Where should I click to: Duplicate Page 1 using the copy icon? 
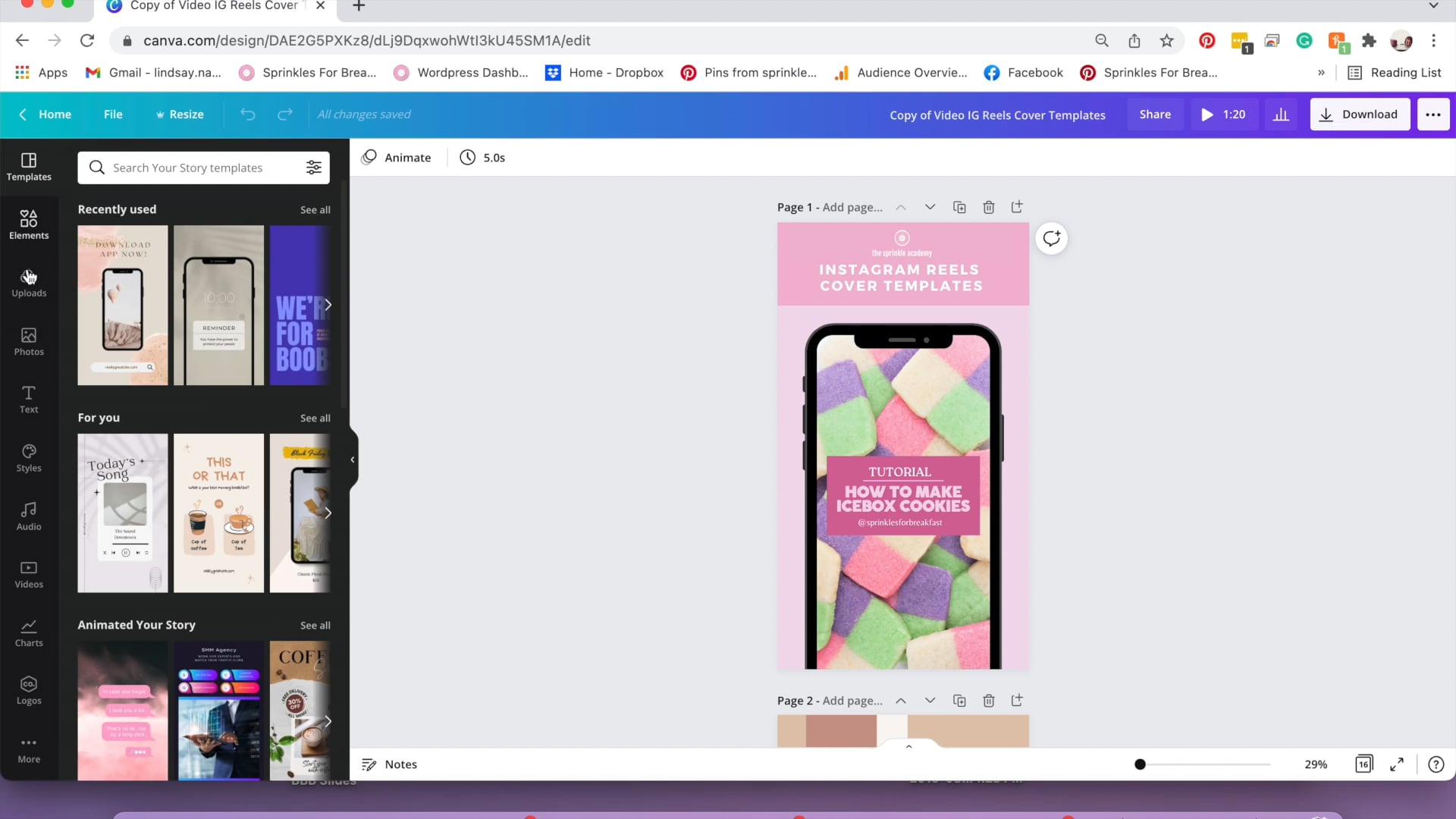[959, 207]
